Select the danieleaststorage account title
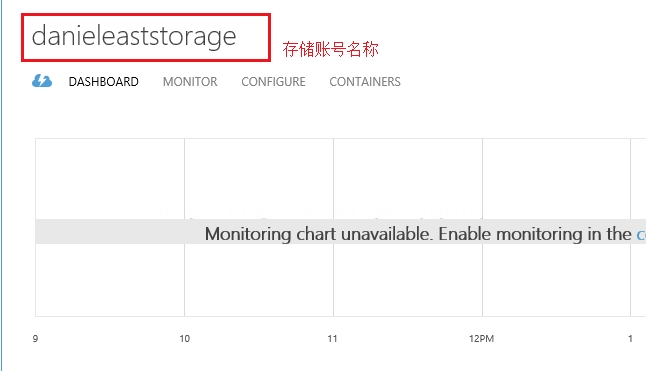This screenshot has height=371, width=646. click(134, 36)
